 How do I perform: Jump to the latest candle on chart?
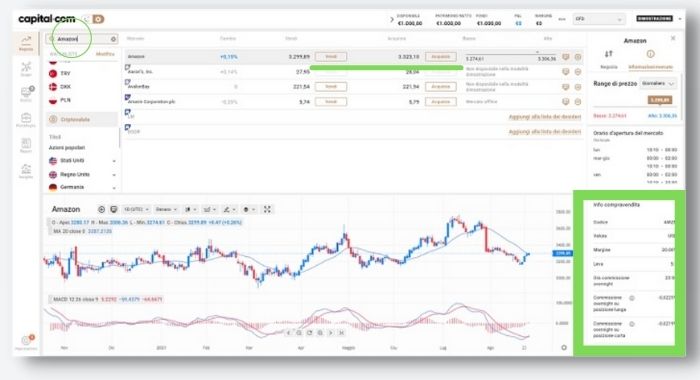(342, 333)
